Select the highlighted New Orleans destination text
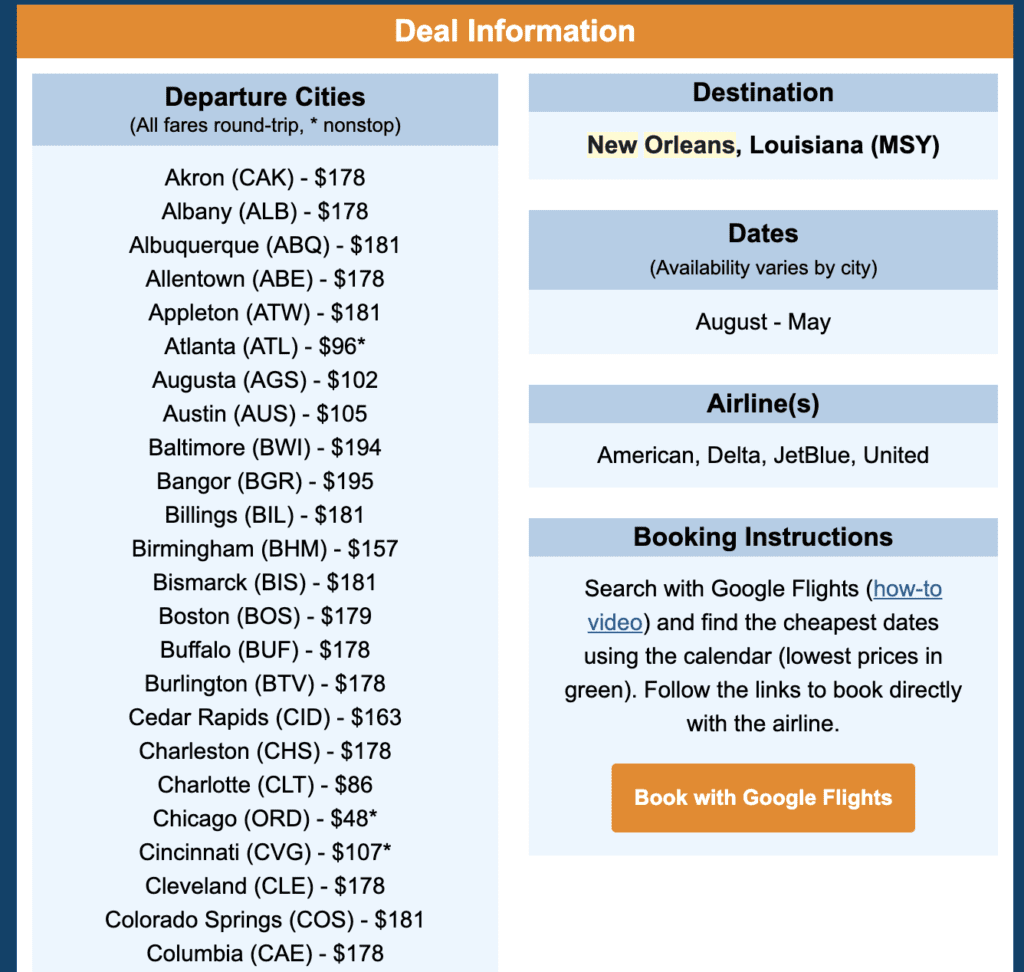 pyautogui.click(x=657, y=145)
